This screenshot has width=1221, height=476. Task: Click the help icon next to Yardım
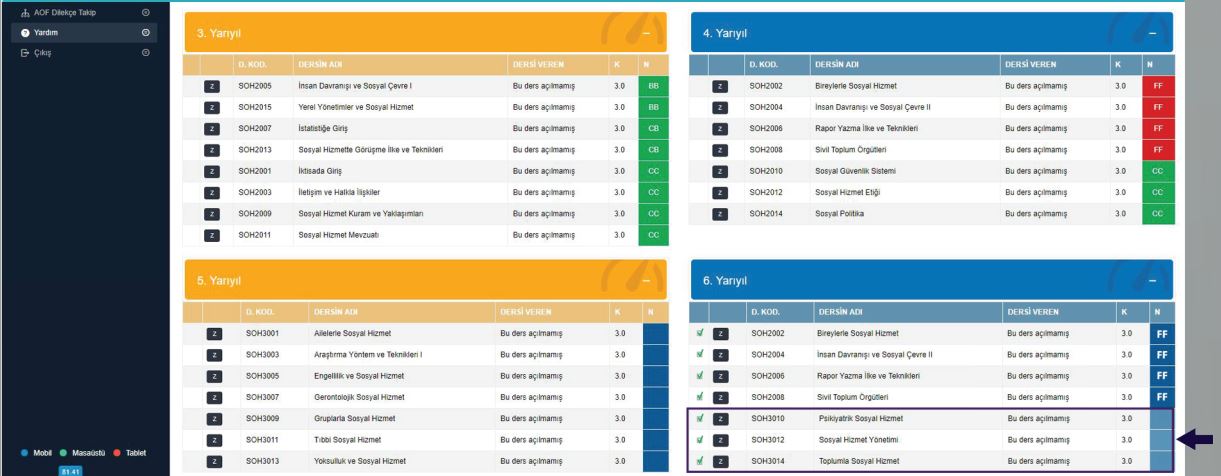point(14,33)
